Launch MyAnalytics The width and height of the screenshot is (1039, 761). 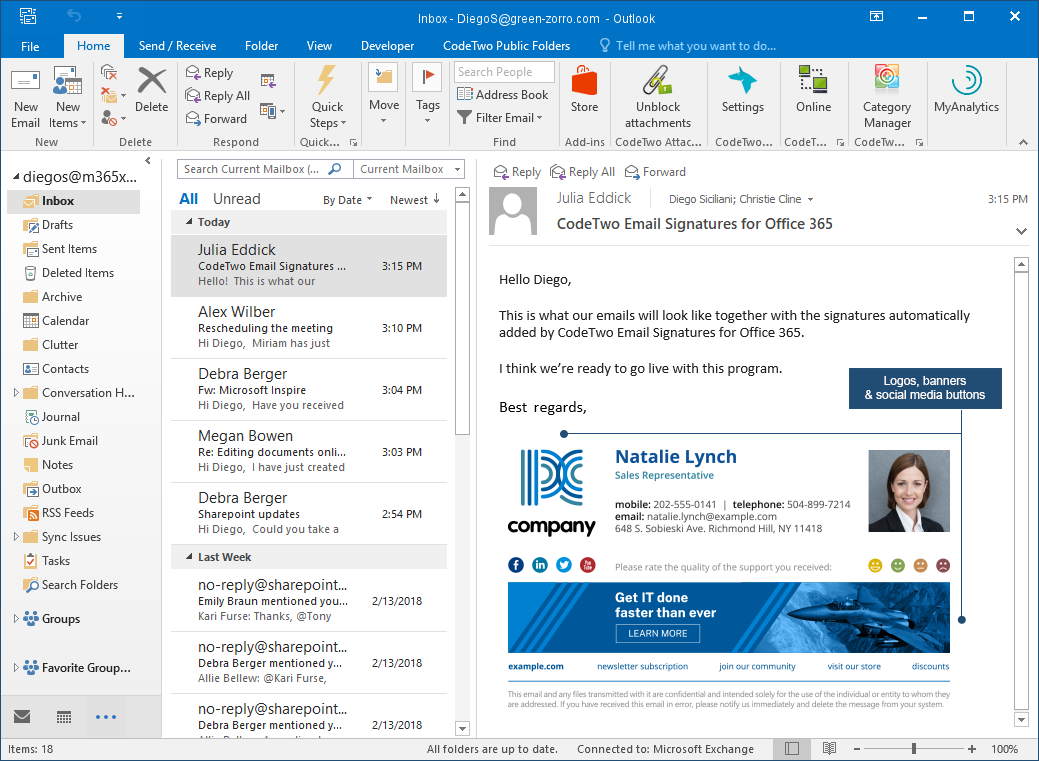966,89
